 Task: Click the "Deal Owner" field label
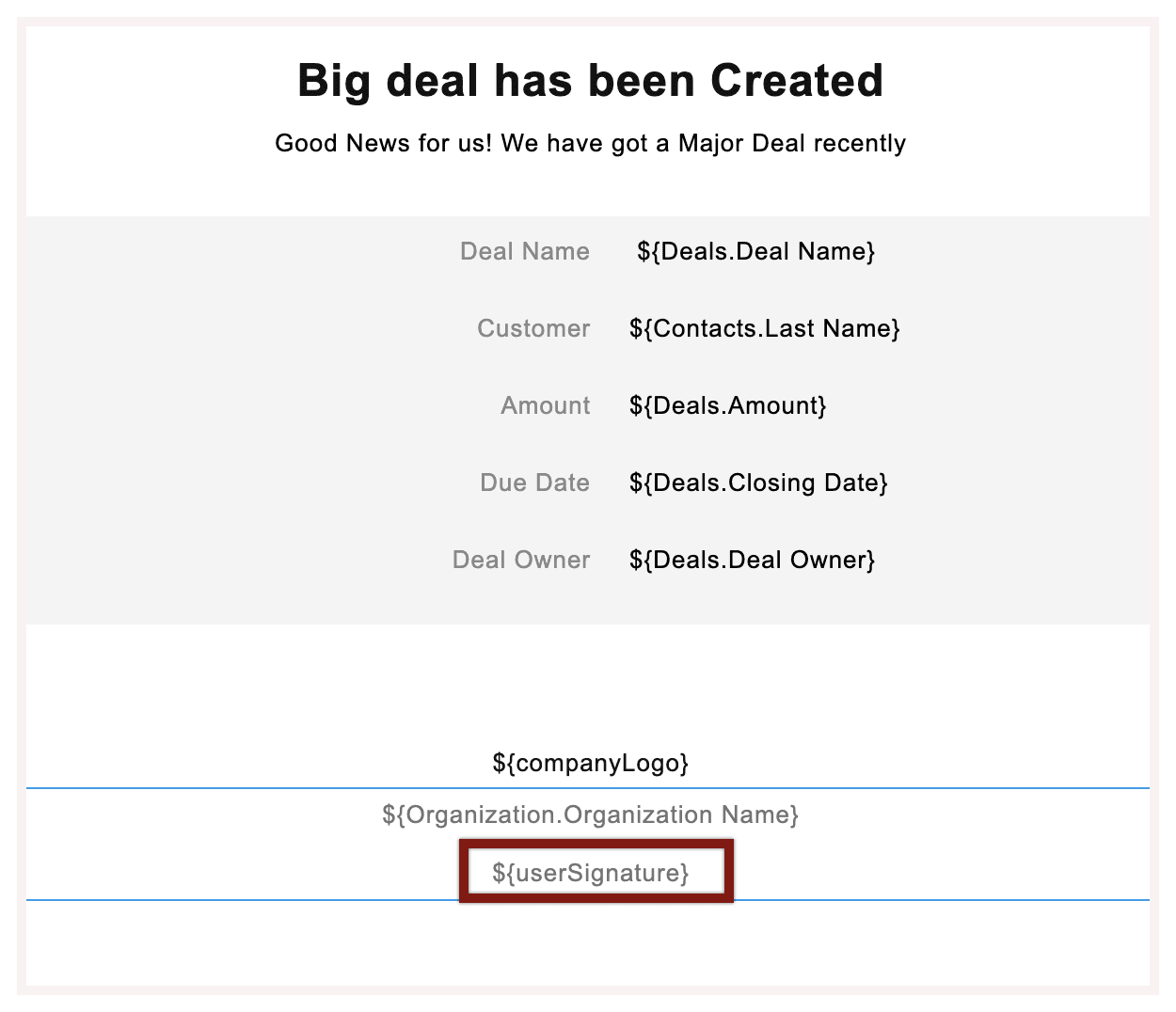[521, 560]
